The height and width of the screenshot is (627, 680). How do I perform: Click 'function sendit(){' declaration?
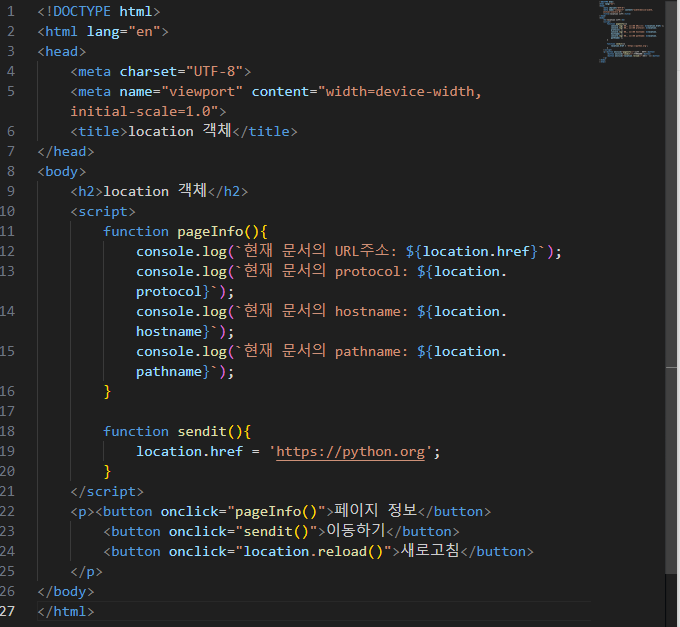point(177,431)
